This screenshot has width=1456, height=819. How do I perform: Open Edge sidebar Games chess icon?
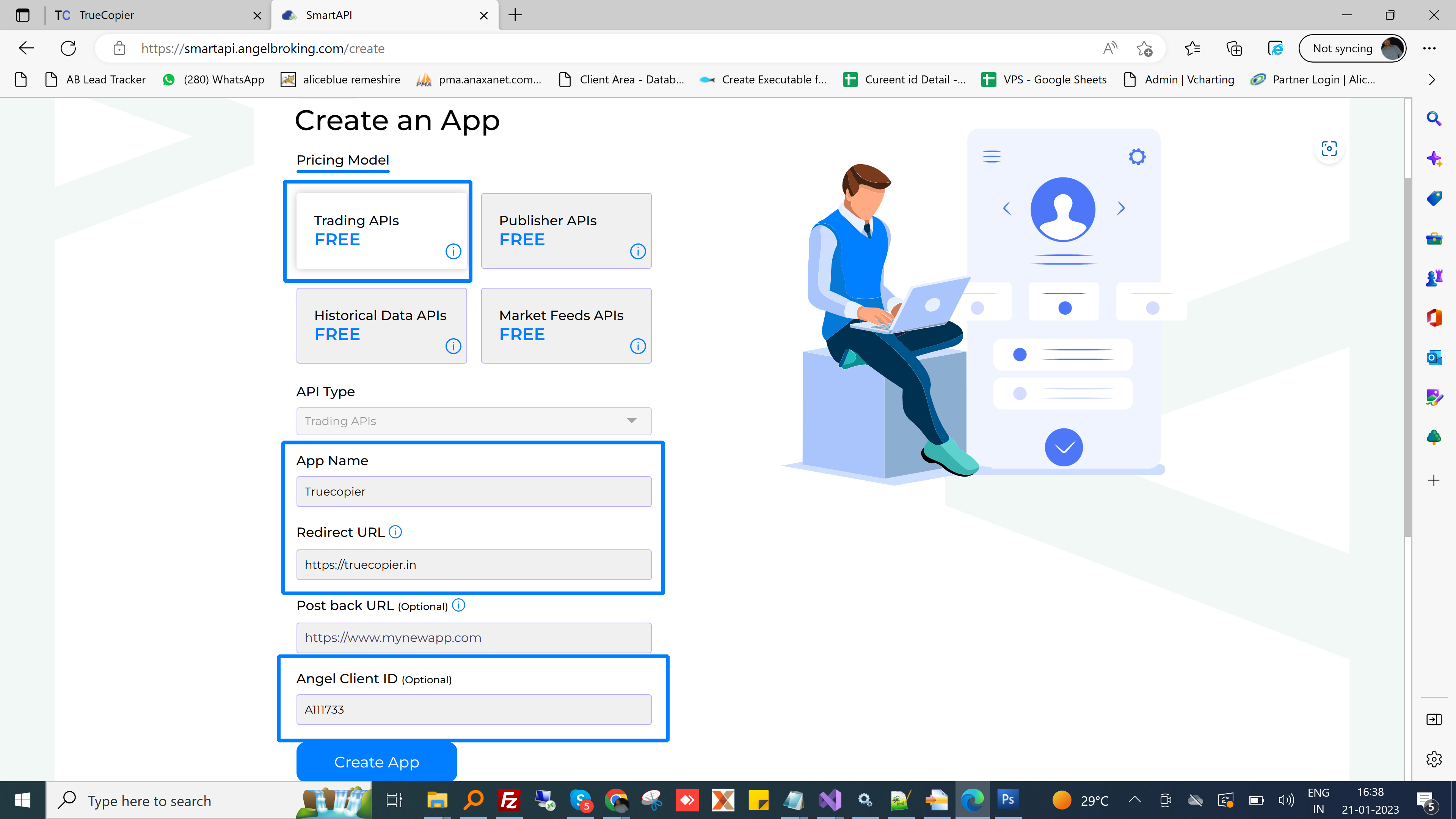coord(1434,278)
